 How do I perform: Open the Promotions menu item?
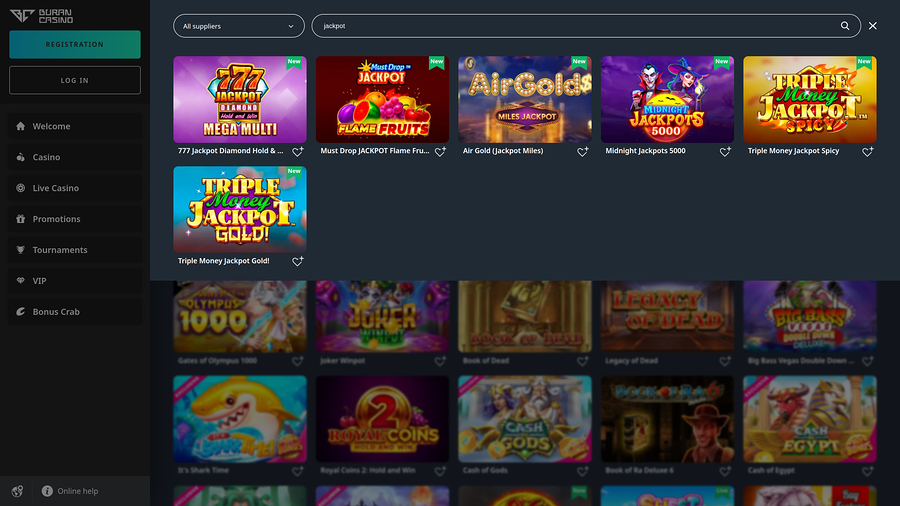tap(75, 219)
